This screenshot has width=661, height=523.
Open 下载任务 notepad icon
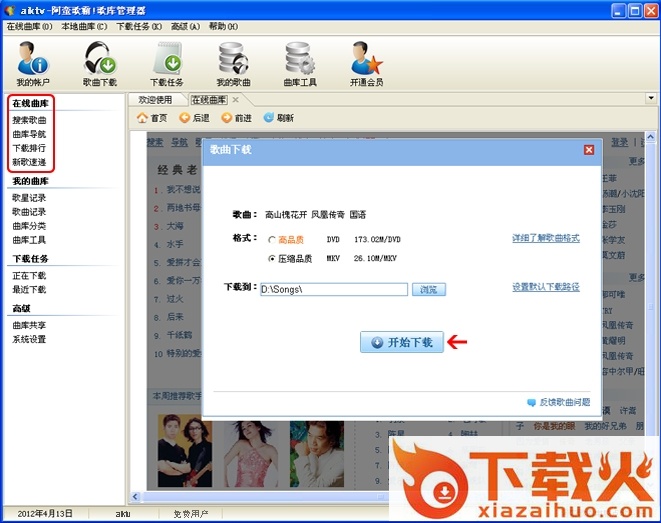tap(167, 59)
